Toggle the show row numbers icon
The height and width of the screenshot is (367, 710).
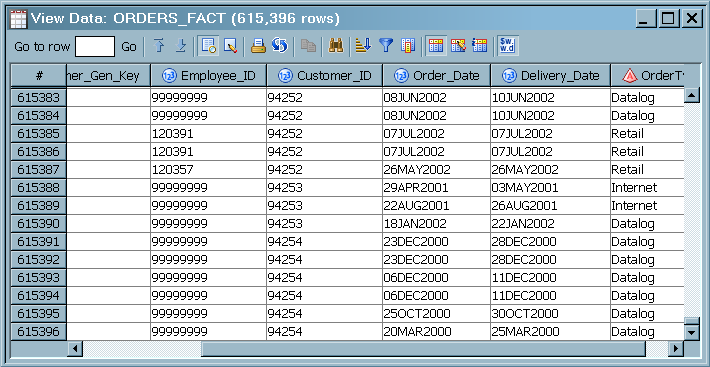[480, 46]
